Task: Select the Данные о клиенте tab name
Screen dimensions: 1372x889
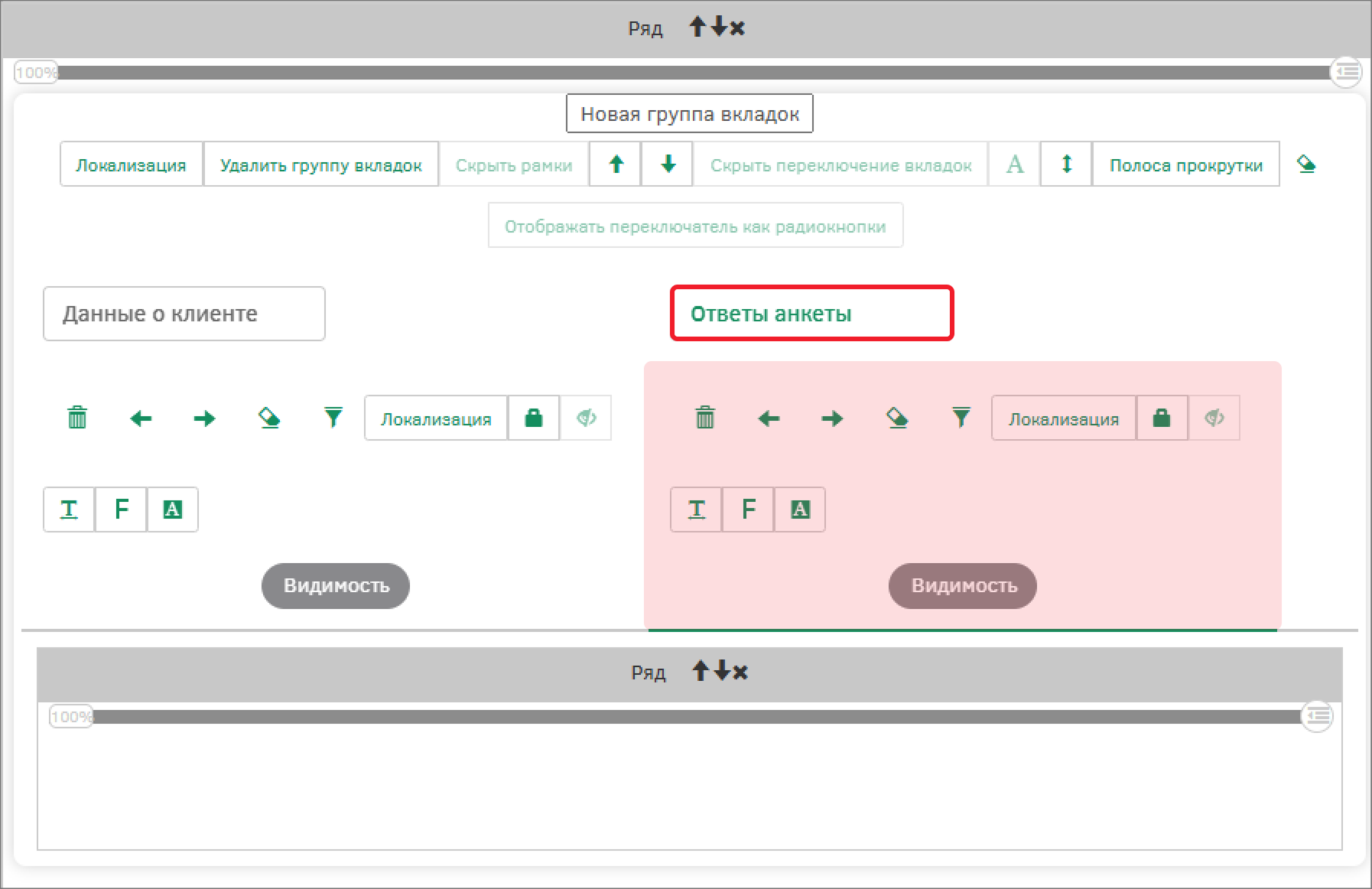Action: coord(184,314)
